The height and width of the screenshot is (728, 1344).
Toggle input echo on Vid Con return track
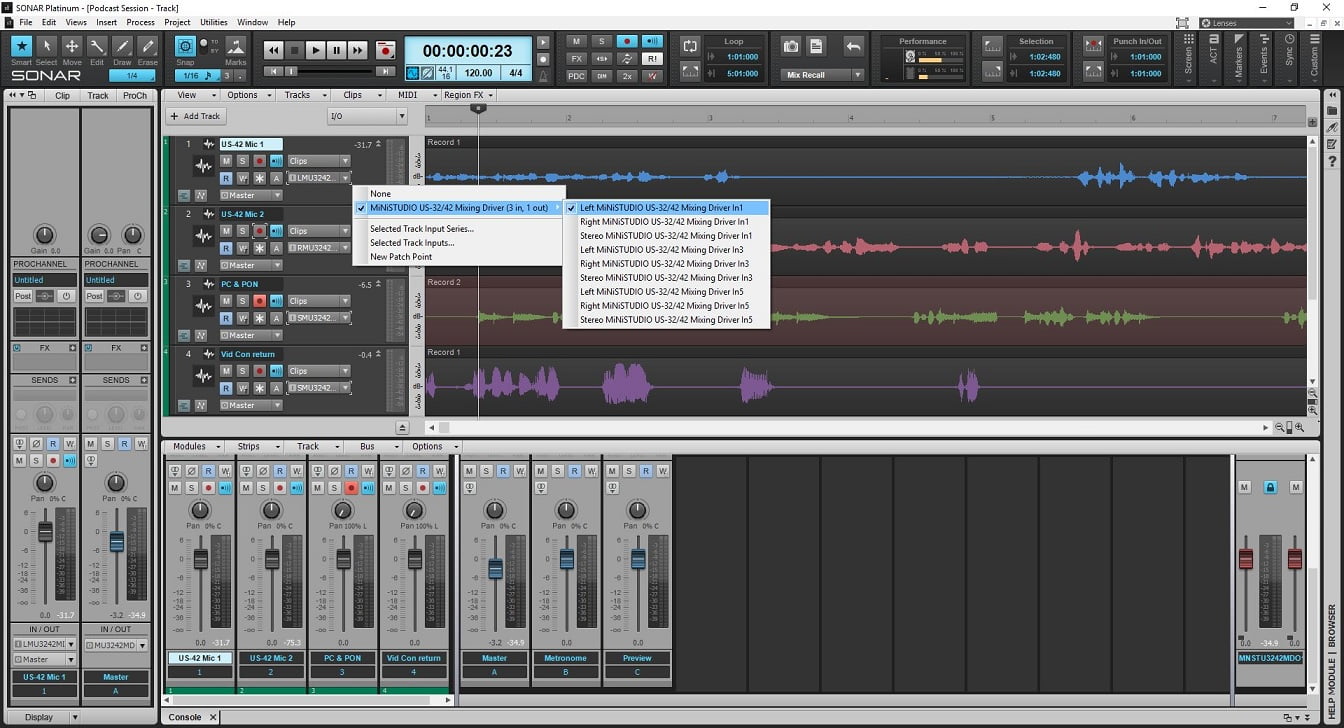(x=277, y=370)
